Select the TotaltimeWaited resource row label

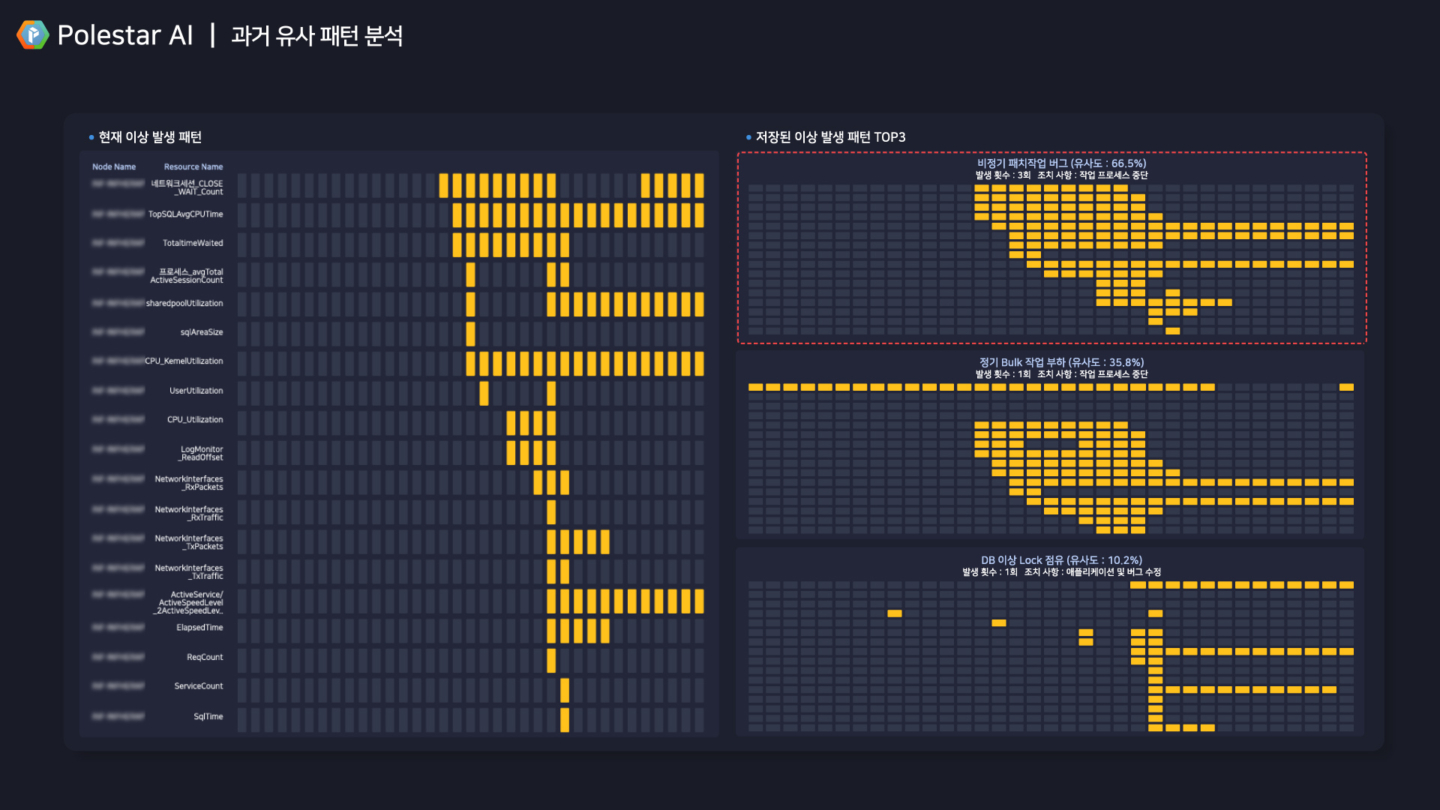point(193,243)
